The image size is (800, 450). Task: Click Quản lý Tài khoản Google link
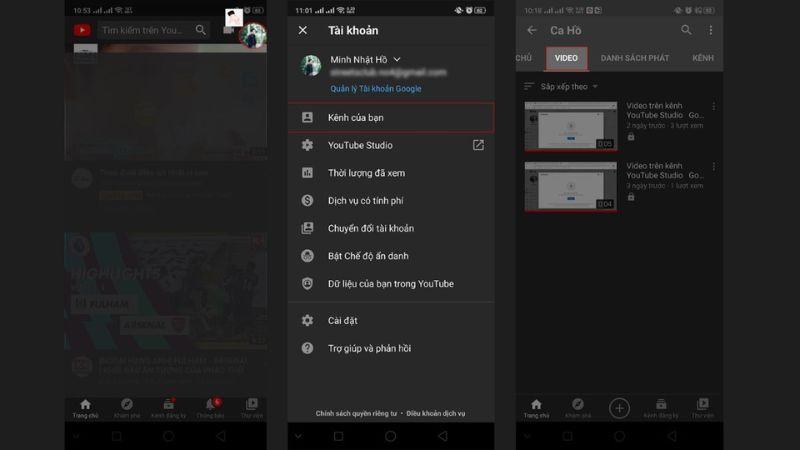pos(376,89)
